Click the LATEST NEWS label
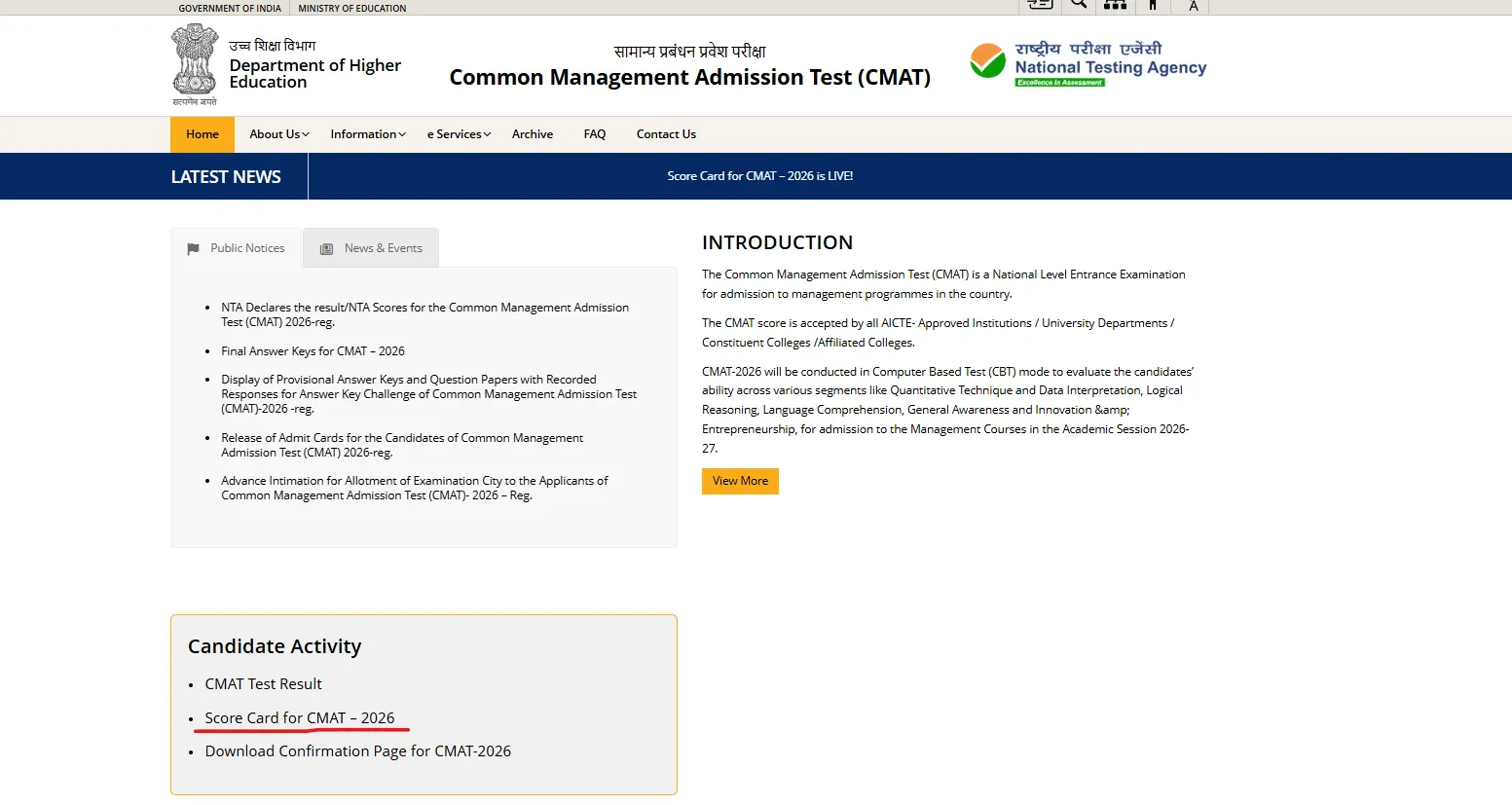The image size is (1512, 805). point(226,176)
